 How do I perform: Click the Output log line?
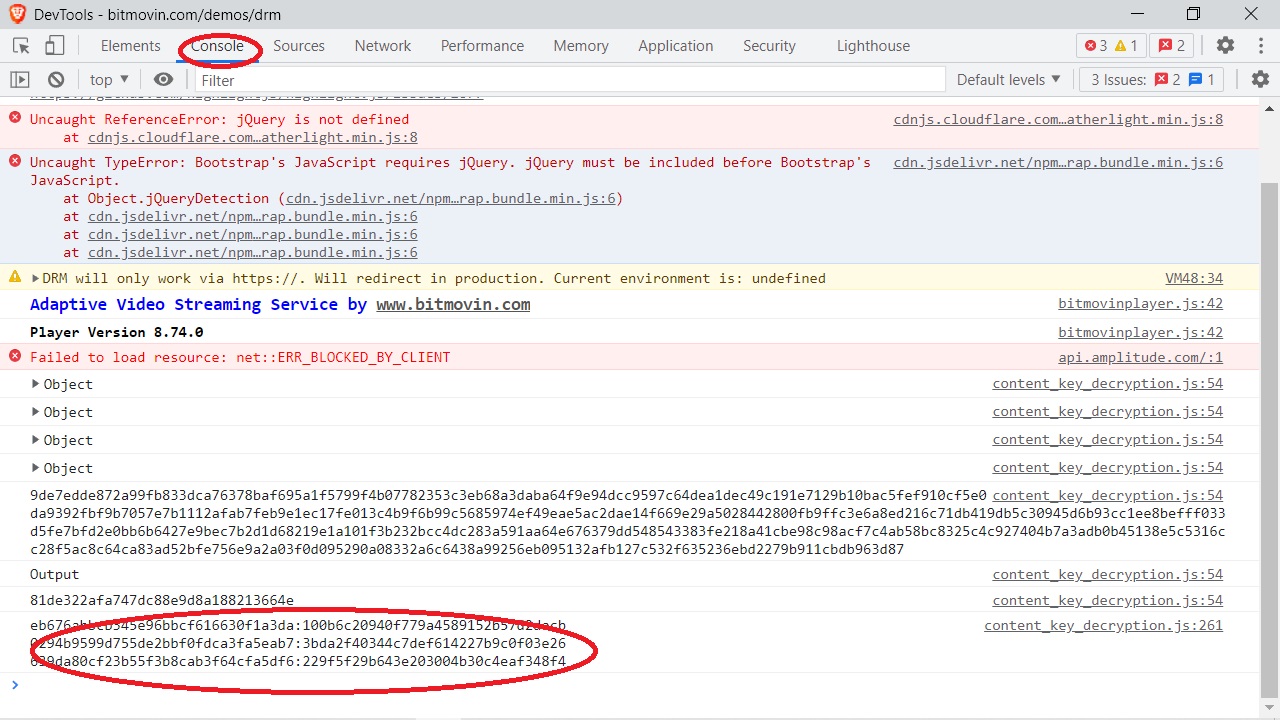[54, 575]
